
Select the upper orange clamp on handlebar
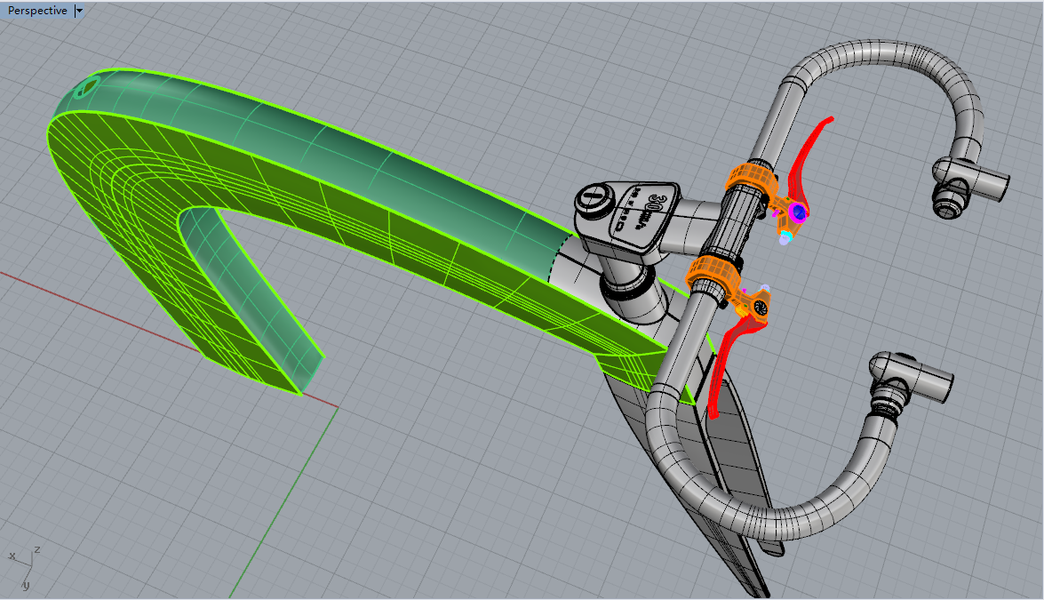tap(751, 177)
